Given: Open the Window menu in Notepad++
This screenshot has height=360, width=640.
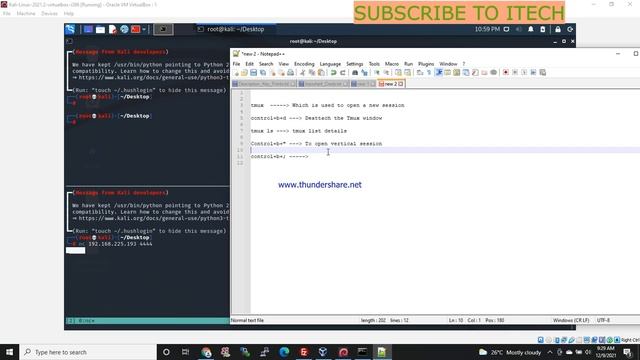Looking at the screenshot, I should 448,64.
